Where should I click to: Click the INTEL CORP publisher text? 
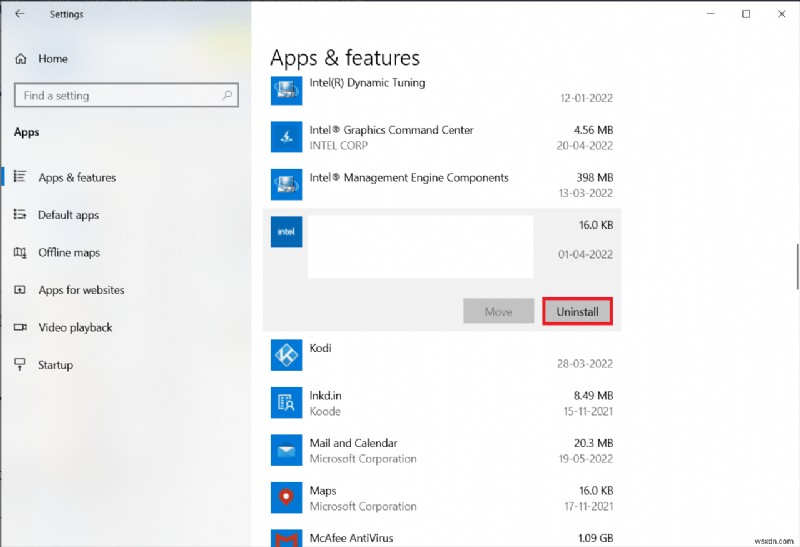tap(338, 146)
